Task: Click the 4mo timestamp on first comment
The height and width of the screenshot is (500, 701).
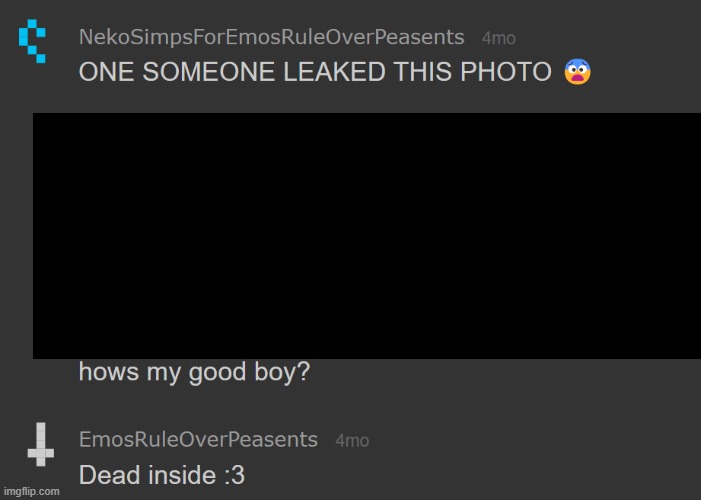Action: pos(498,38)
